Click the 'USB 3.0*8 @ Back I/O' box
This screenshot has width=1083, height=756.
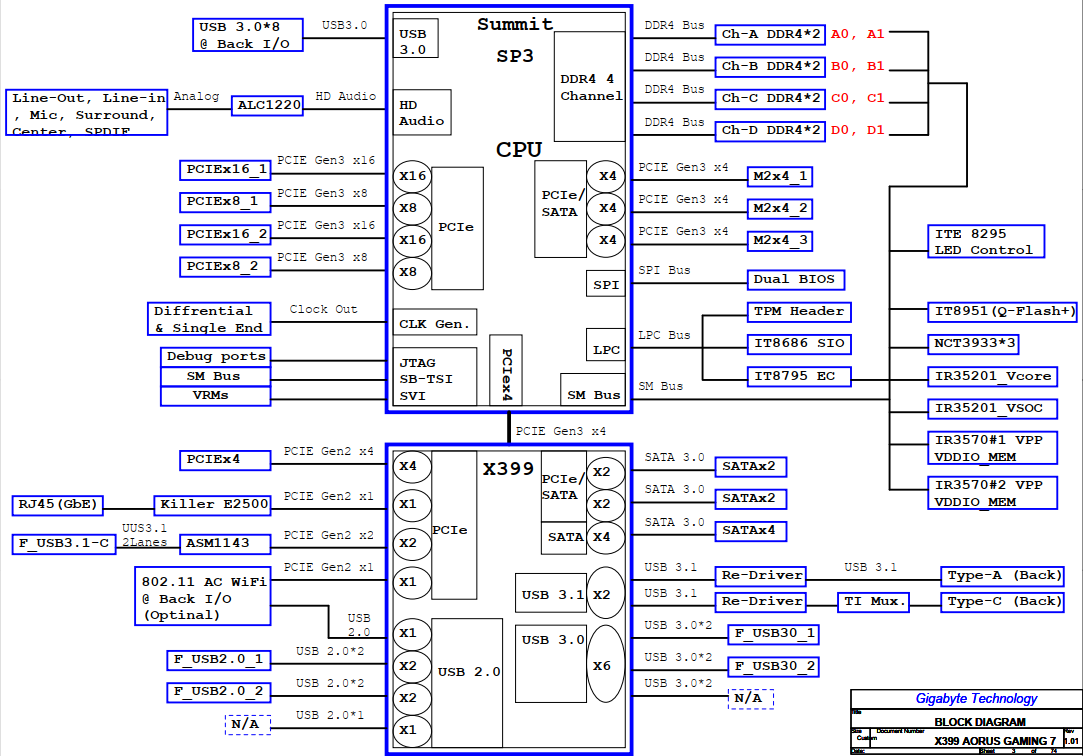pos(247,35)
